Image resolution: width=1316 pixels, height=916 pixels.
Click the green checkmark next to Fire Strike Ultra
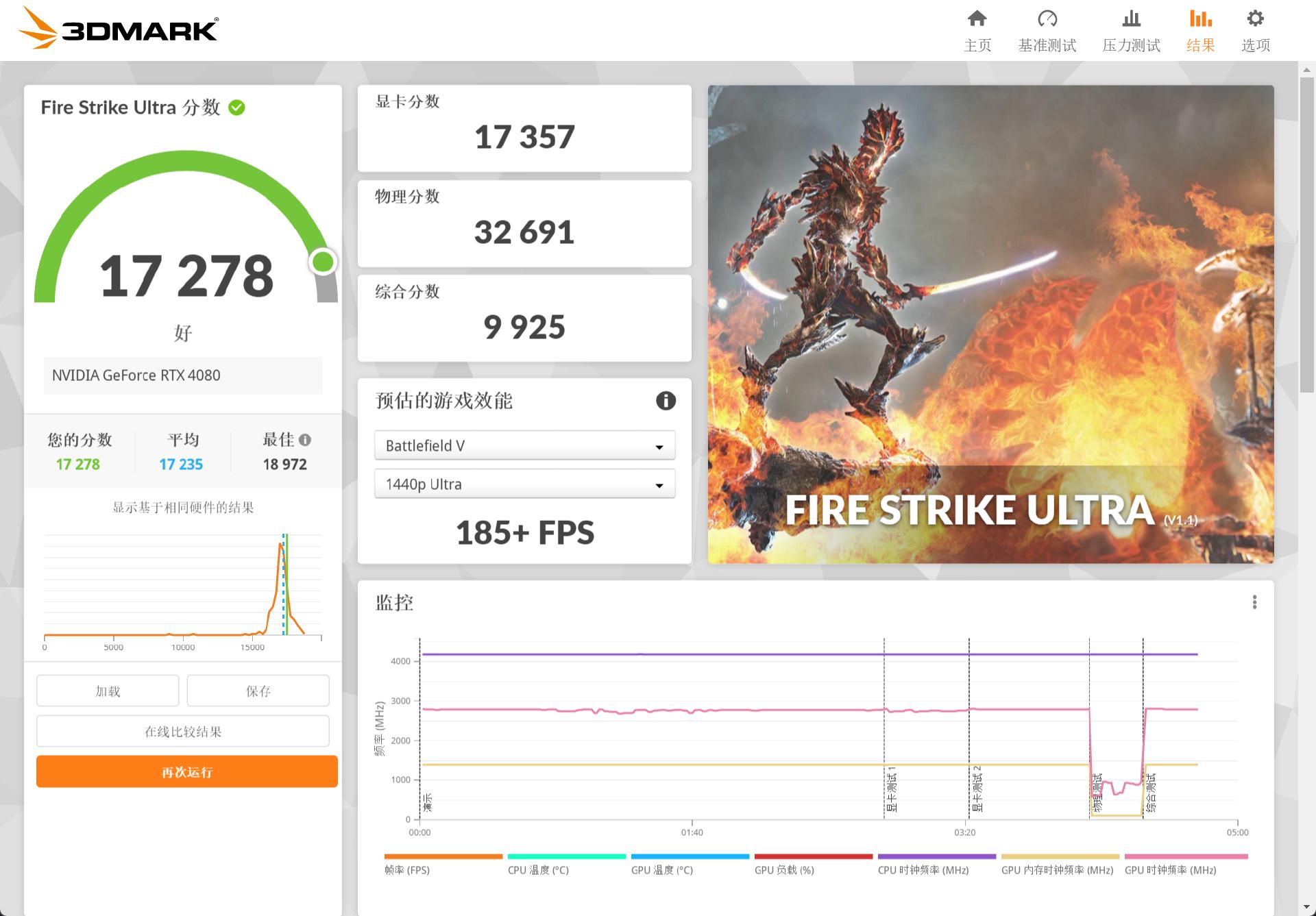[x=236, y=107]
